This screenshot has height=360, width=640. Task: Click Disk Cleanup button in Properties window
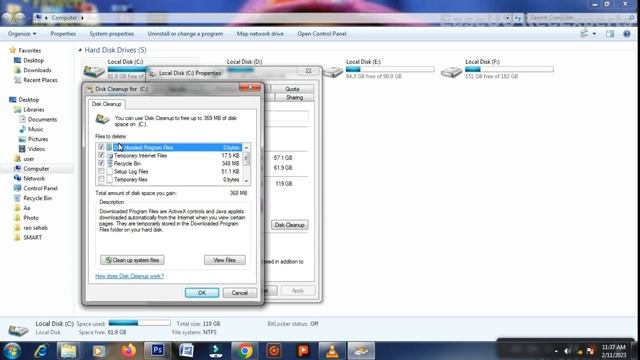click(x=289, y=225)
